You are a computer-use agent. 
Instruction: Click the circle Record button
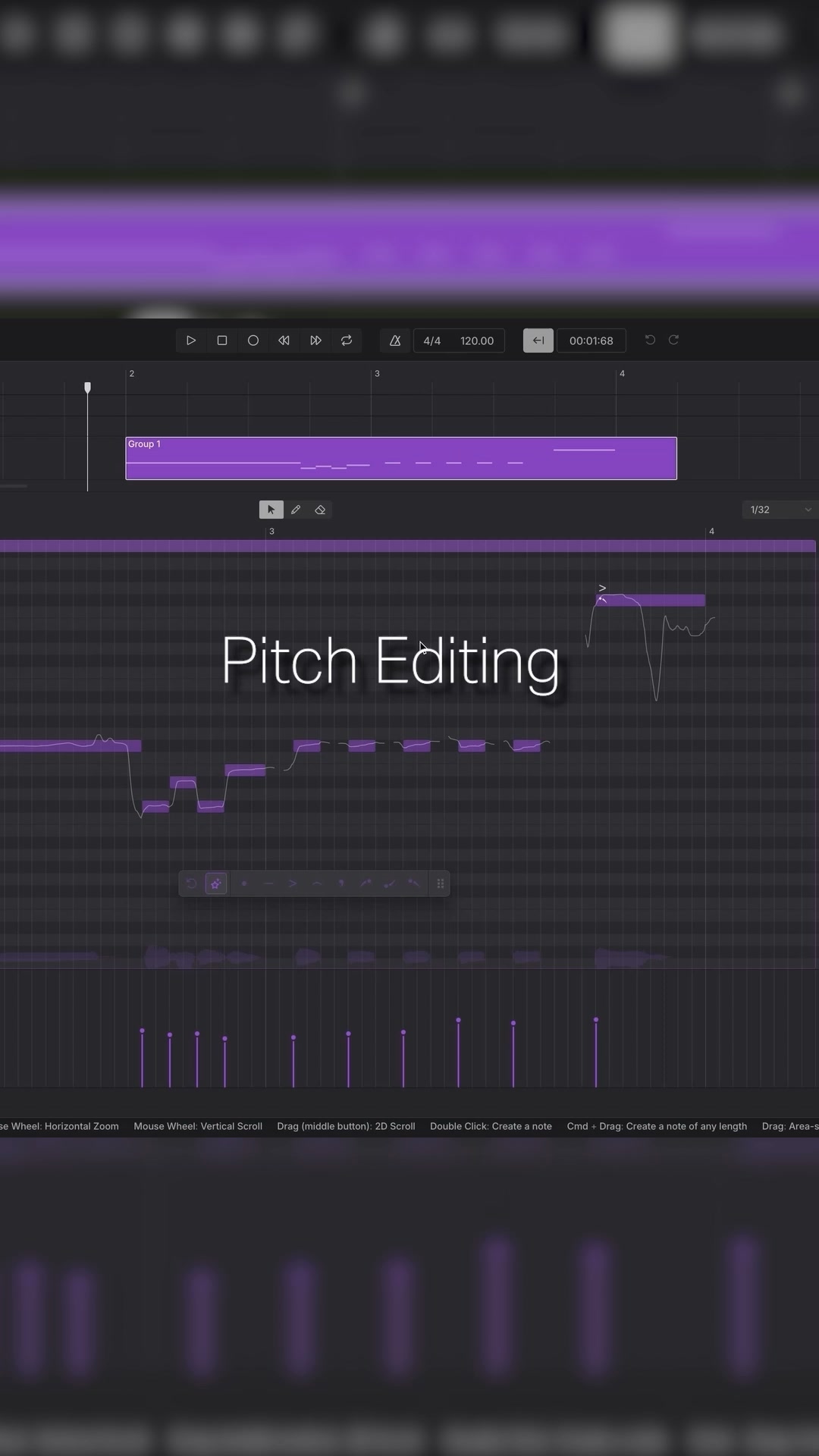tap(253, 340)
